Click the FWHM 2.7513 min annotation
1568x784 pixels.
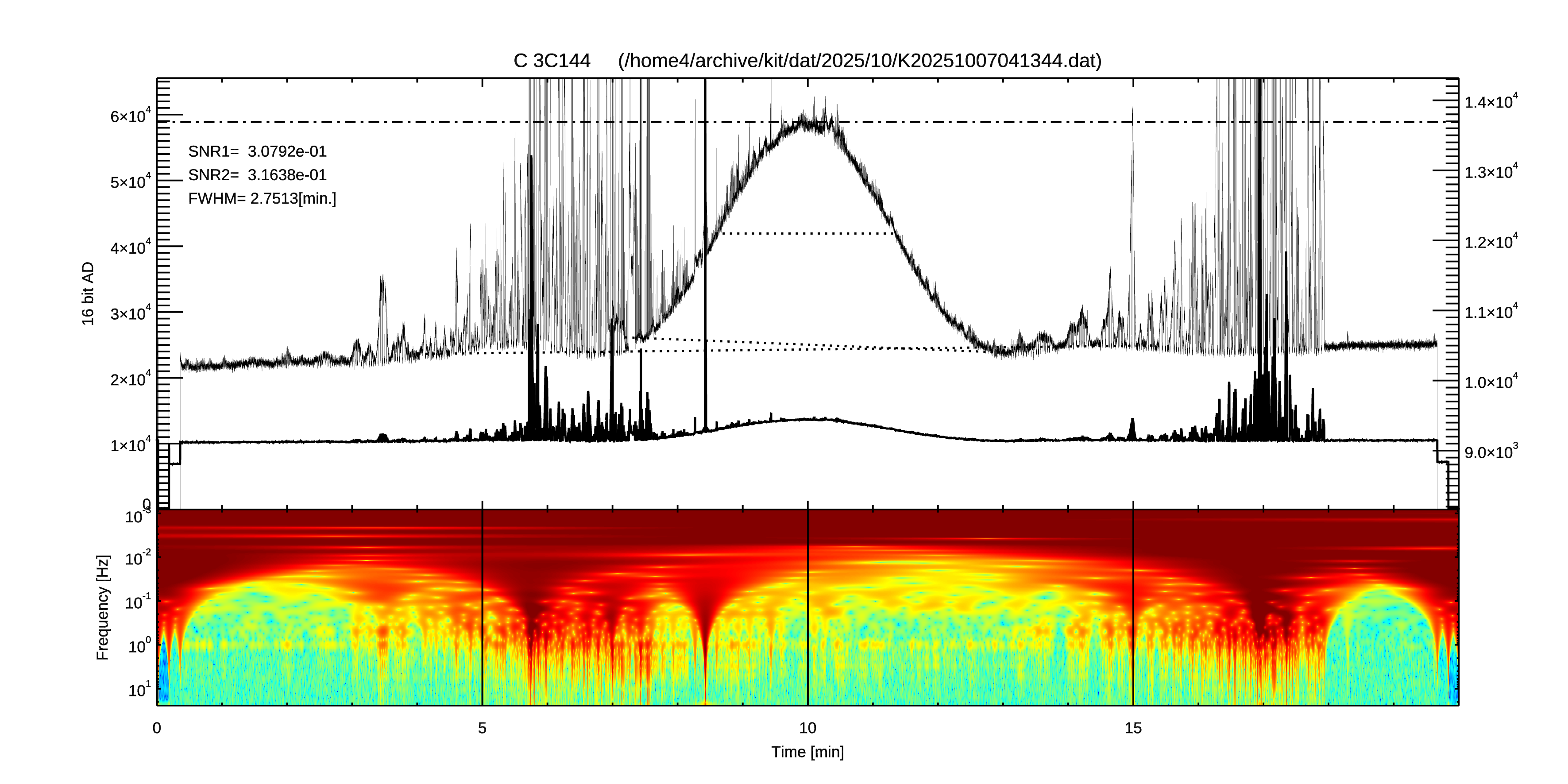(262, 198)
